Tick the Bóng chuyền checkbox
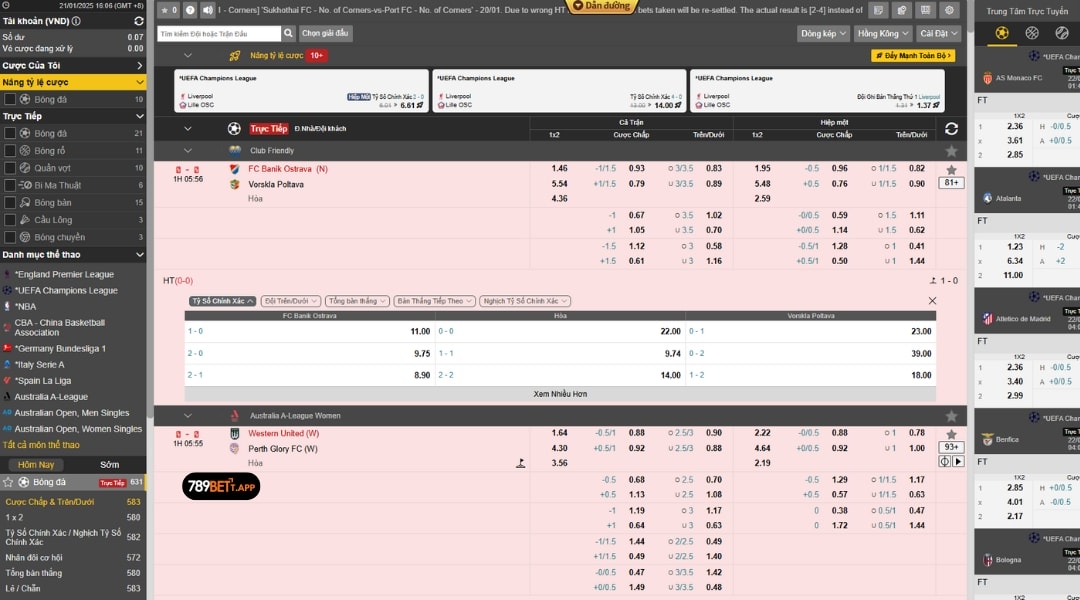Image resolution: width=1080 pixels, height=600 pixels. [10, 237]
